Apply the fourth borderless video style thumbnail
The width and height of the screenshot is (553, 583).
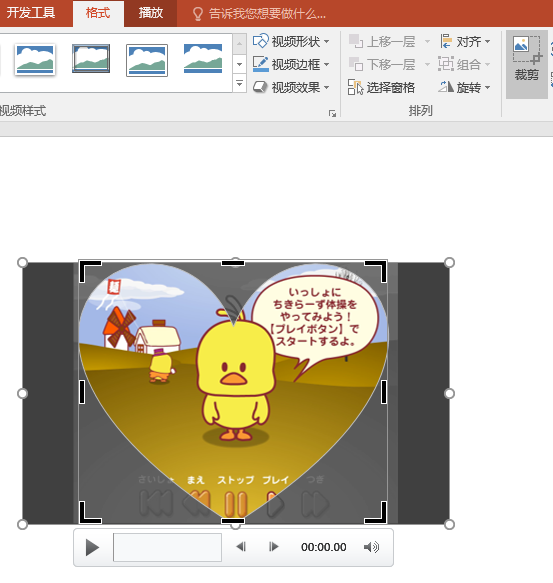[203, 58]
